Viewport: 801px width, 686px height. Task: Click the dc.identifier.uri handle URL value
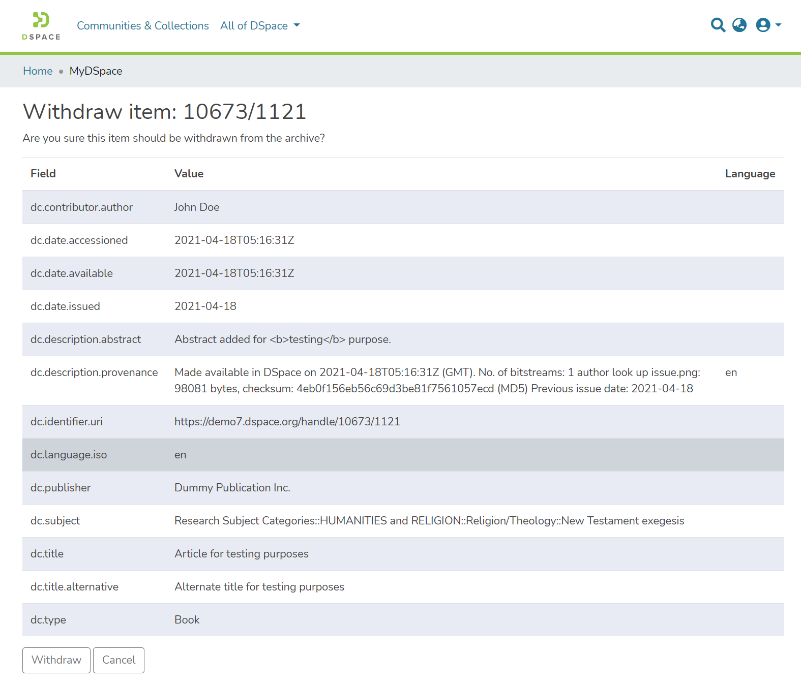[x=287, y=422]
